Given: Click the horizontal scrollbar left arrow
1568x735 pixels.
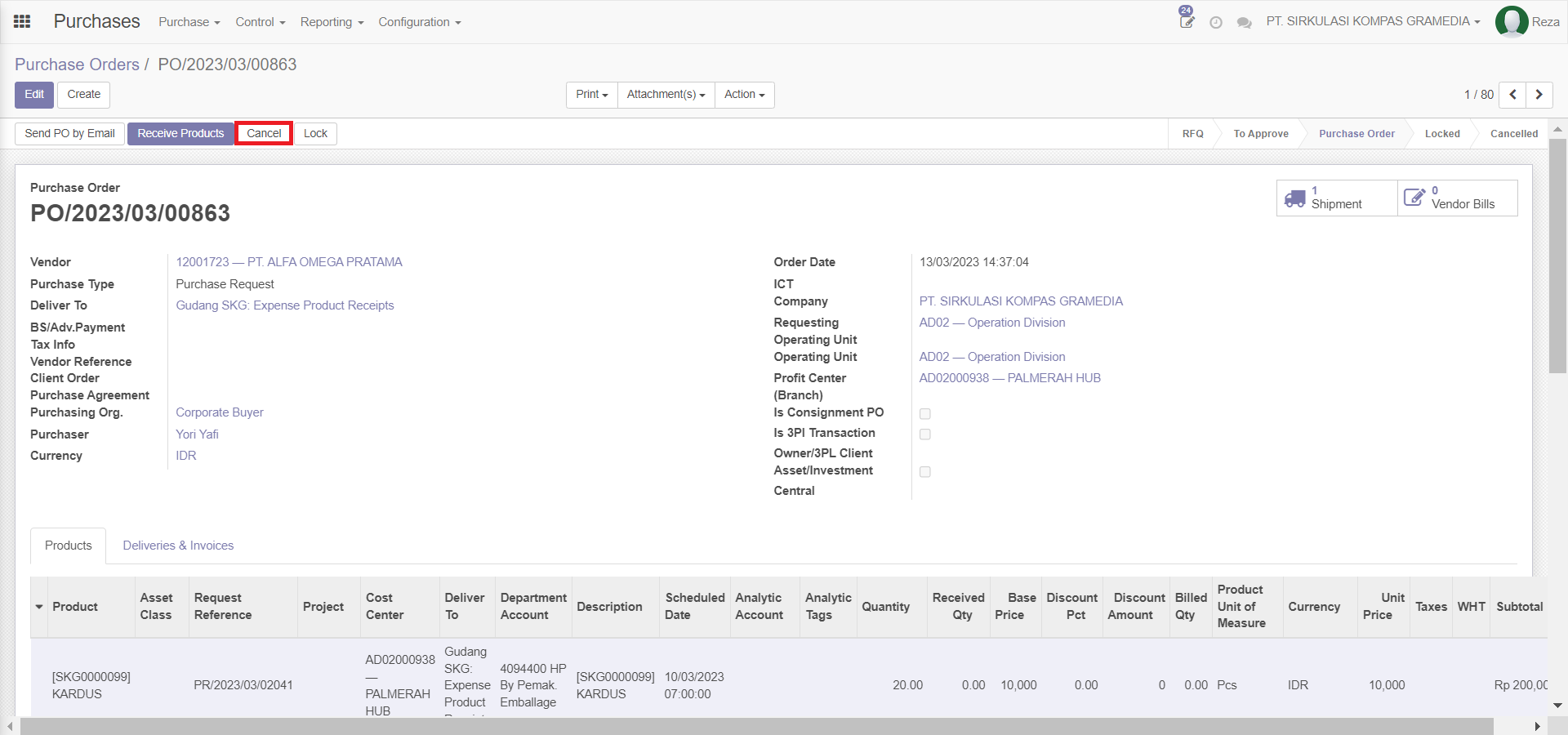Looking at the screenshot, I should tap(10, 726).
